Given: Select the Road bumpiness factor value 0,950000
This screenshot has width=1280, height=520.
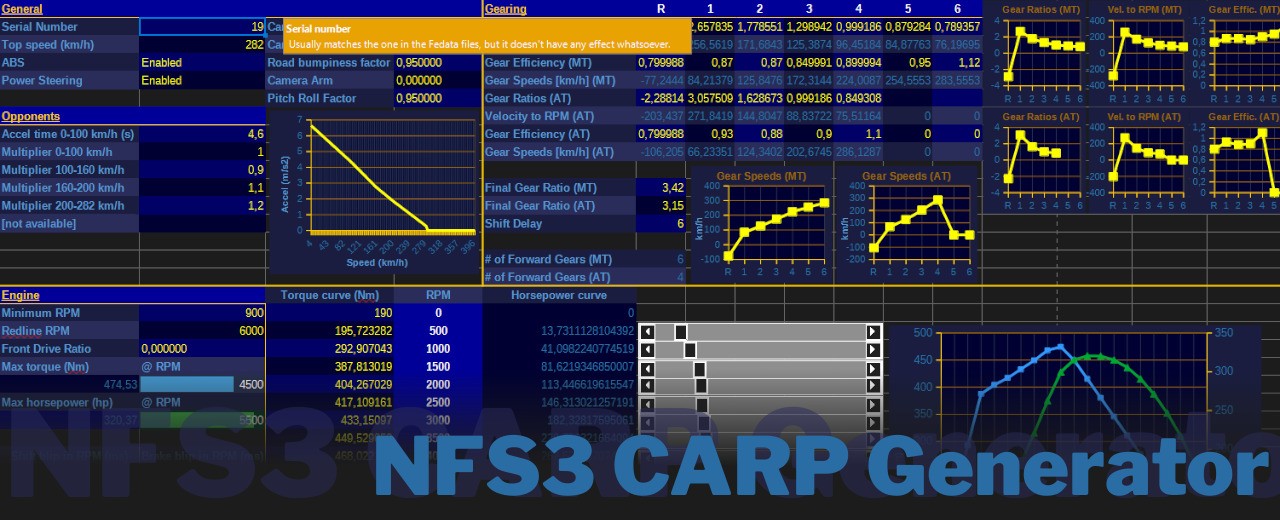Looking at the screenshot, I should [438, 63].
